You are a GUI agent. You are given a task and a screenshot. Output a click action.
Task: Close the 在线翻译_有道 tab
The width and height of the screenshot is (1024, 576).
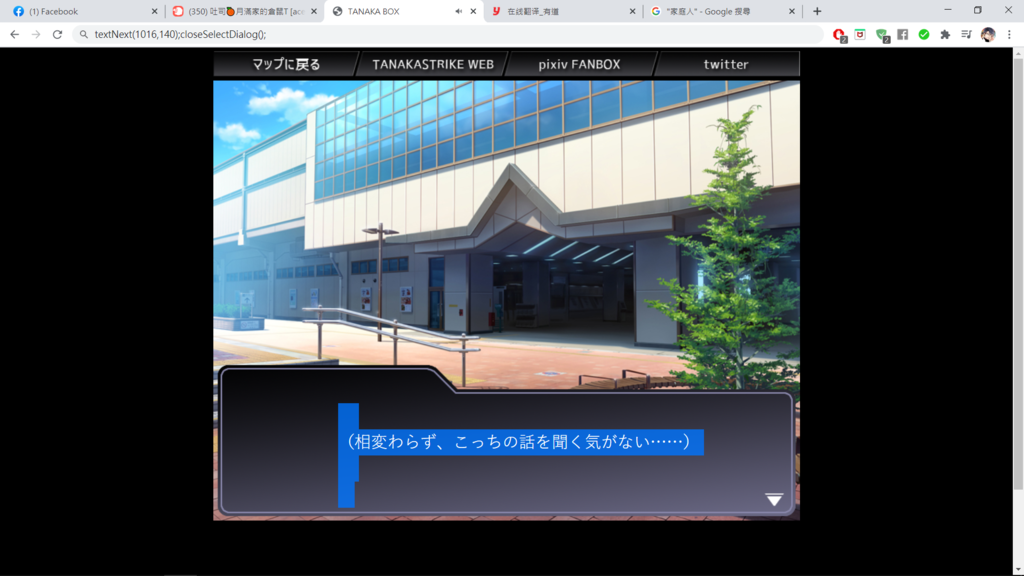632,11
